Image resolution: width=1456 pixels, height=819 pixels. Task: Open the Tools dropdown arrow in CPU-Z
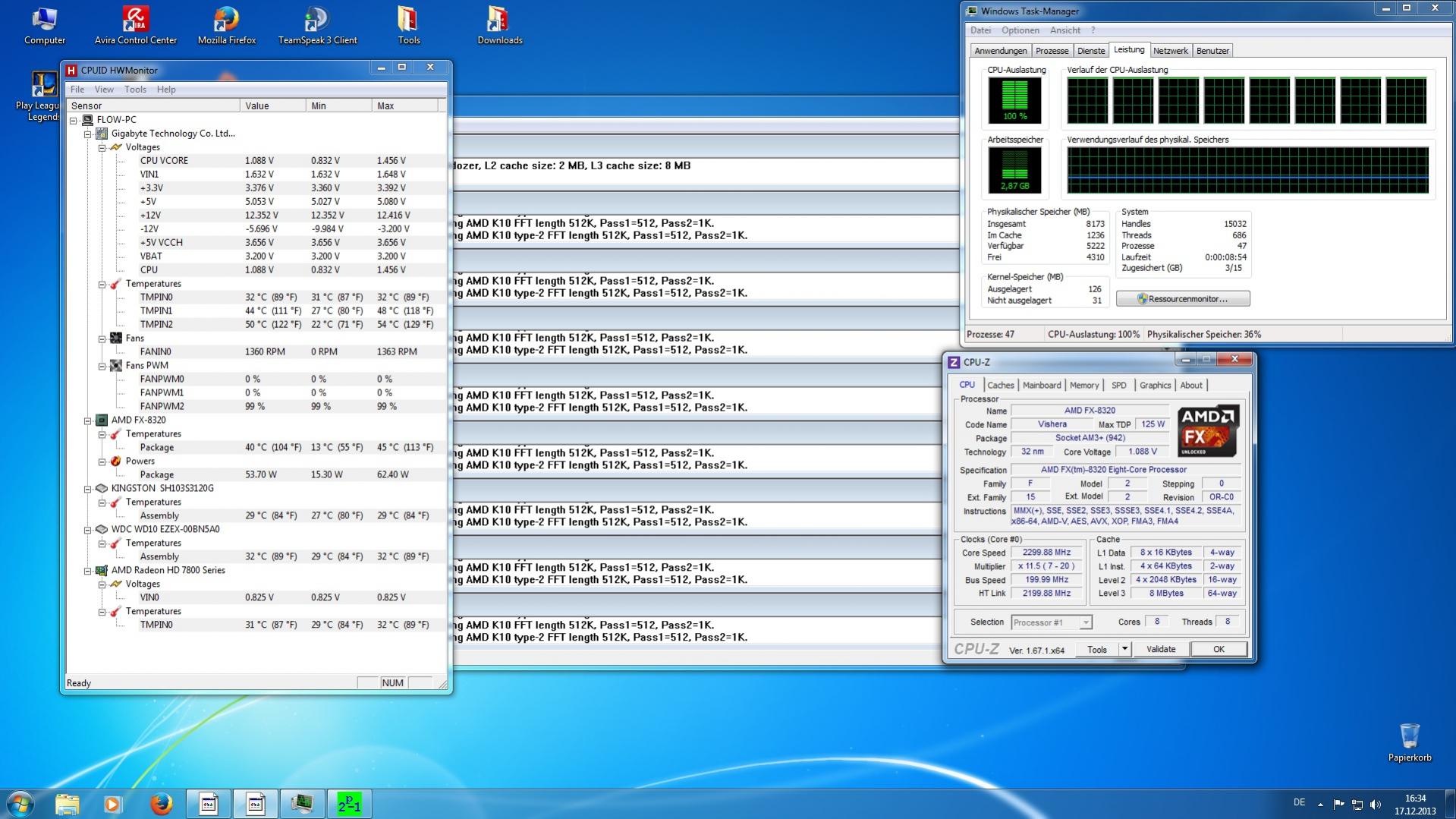[1124, 649]
